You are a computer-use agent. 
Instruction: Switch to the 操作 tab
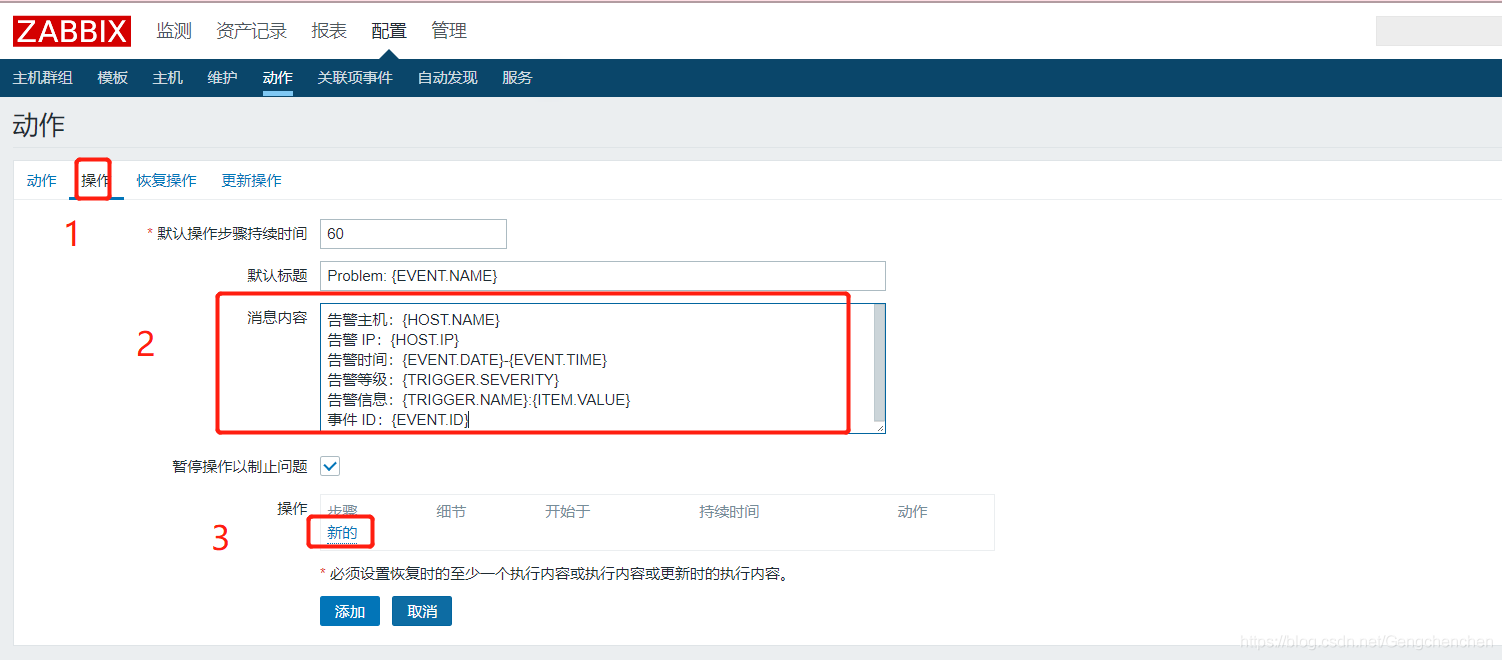(97, 181)
